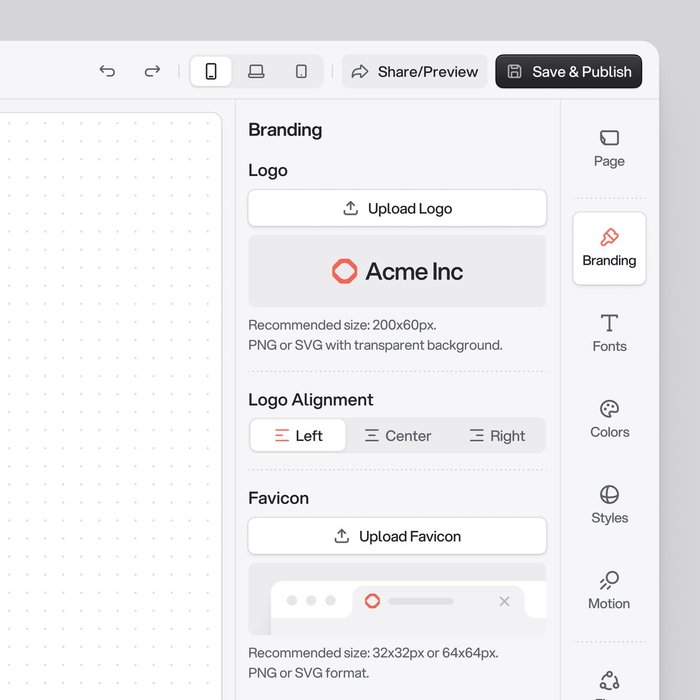Click the "Branding" panel title
Screen dimensions: 700x700
pyautogui.click(x=285, y=130)
